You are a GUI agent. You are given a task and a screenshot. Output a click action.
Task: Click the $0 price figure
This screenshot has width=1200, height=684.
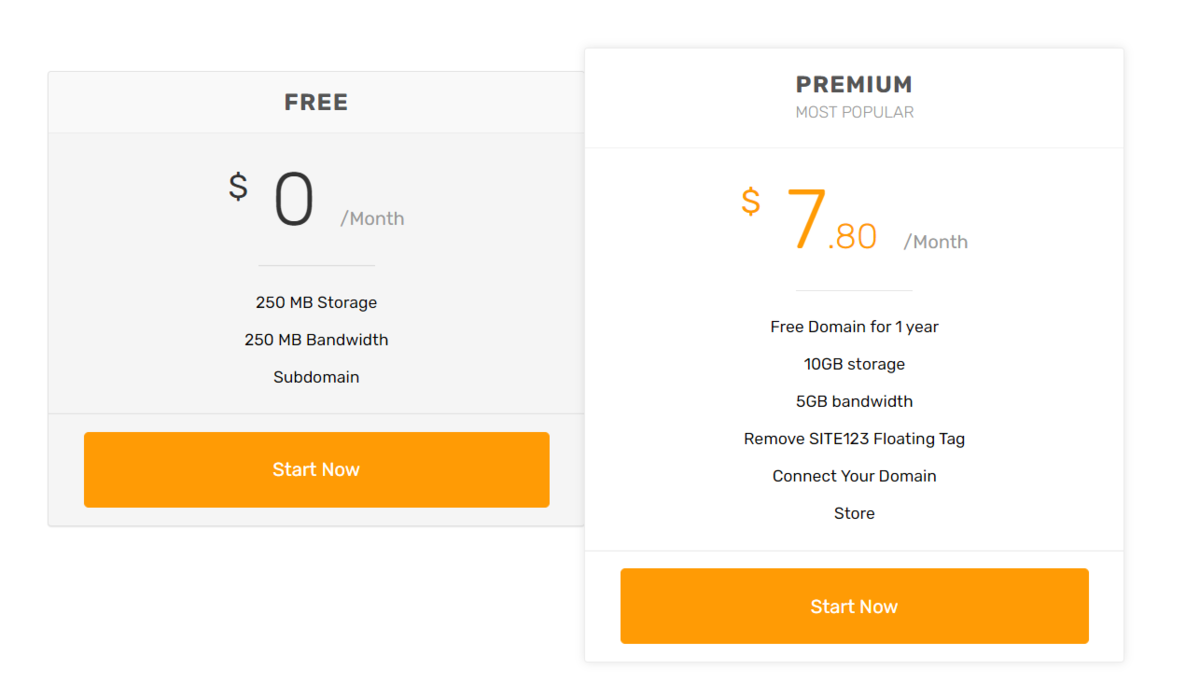click(294, 200)
